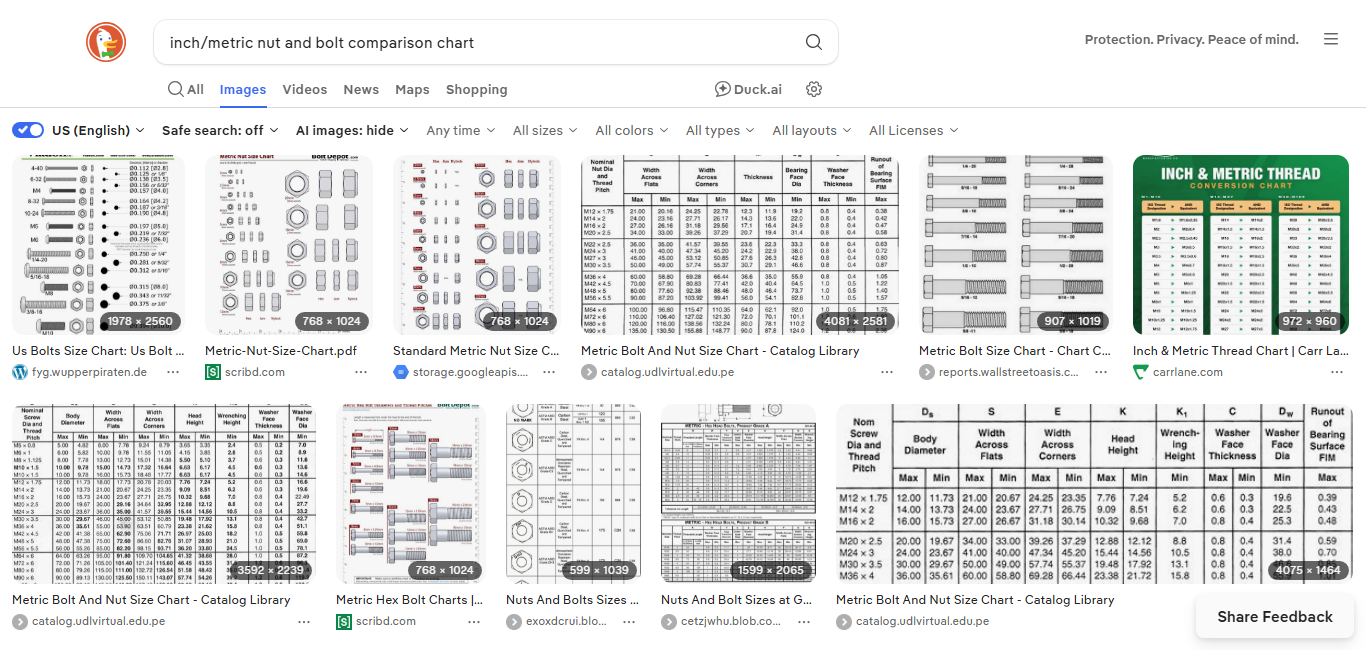
Task: Open Nuts And Bolt Sizes at G... title
Action: [x=736, y=600]
